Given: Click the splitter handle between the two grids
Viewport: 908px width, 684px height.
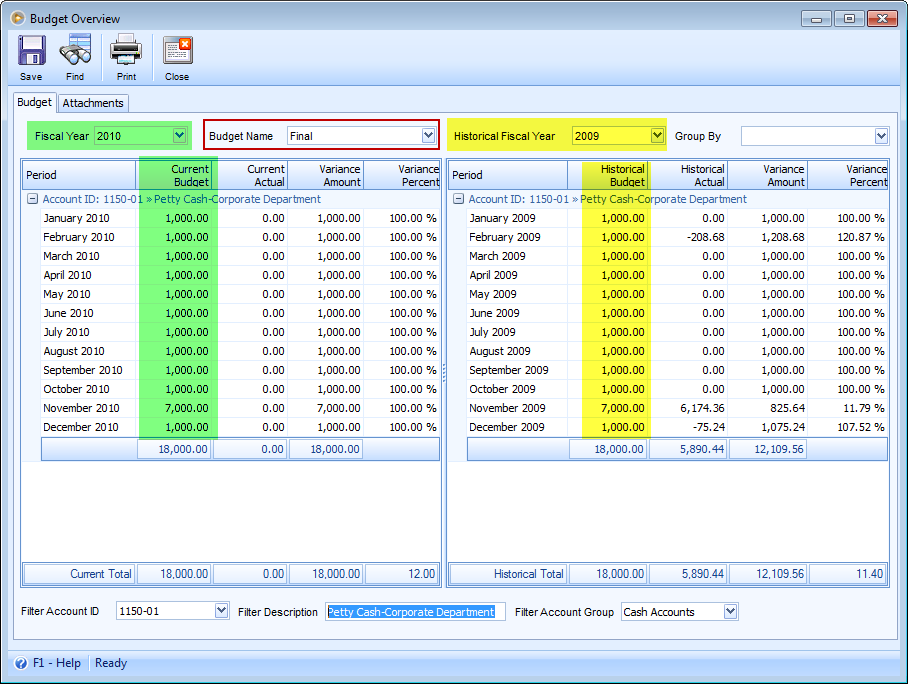Looking at the screenshot, I should pyautogui.click(x=444, y=372).
